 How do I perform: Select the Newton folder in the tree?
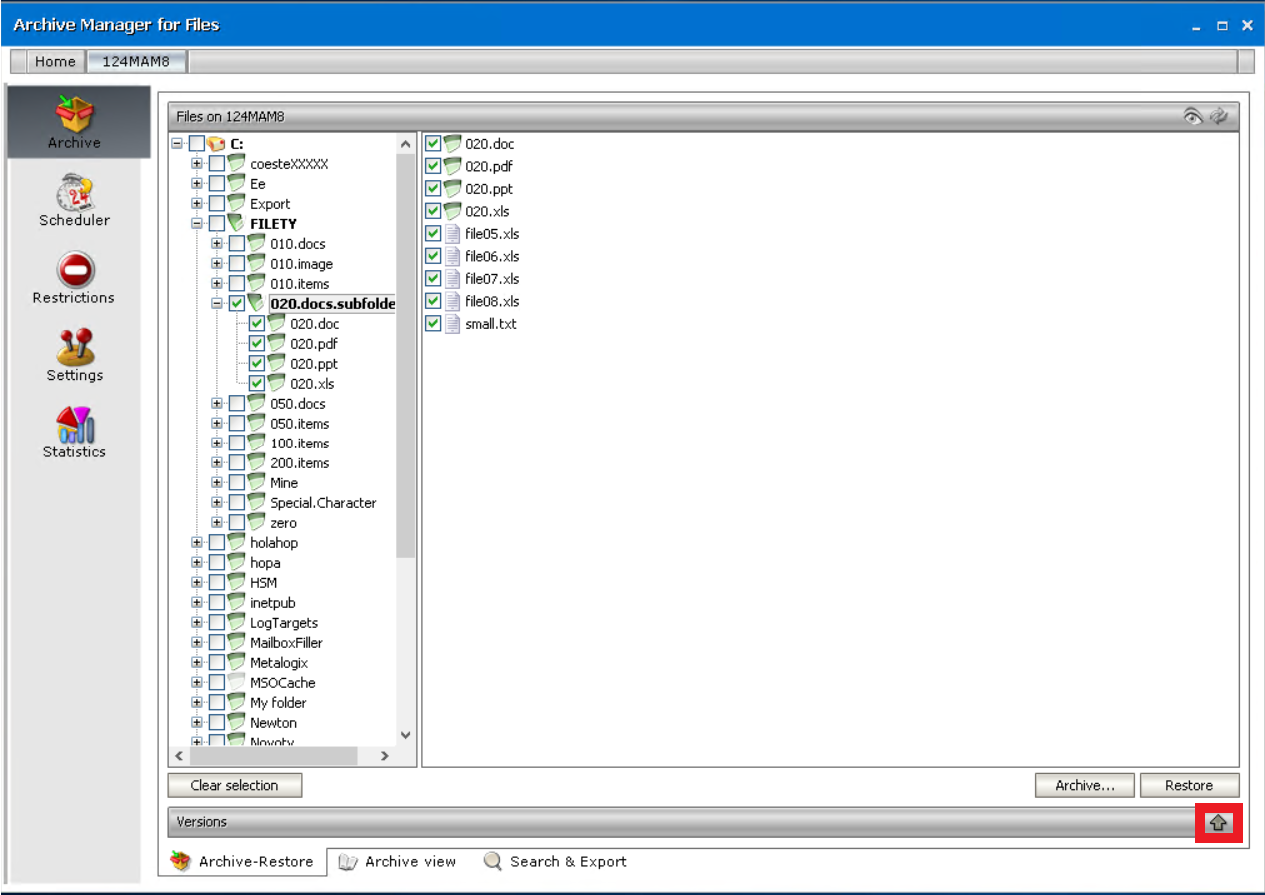pyautogui.click(x=273, y=722)
